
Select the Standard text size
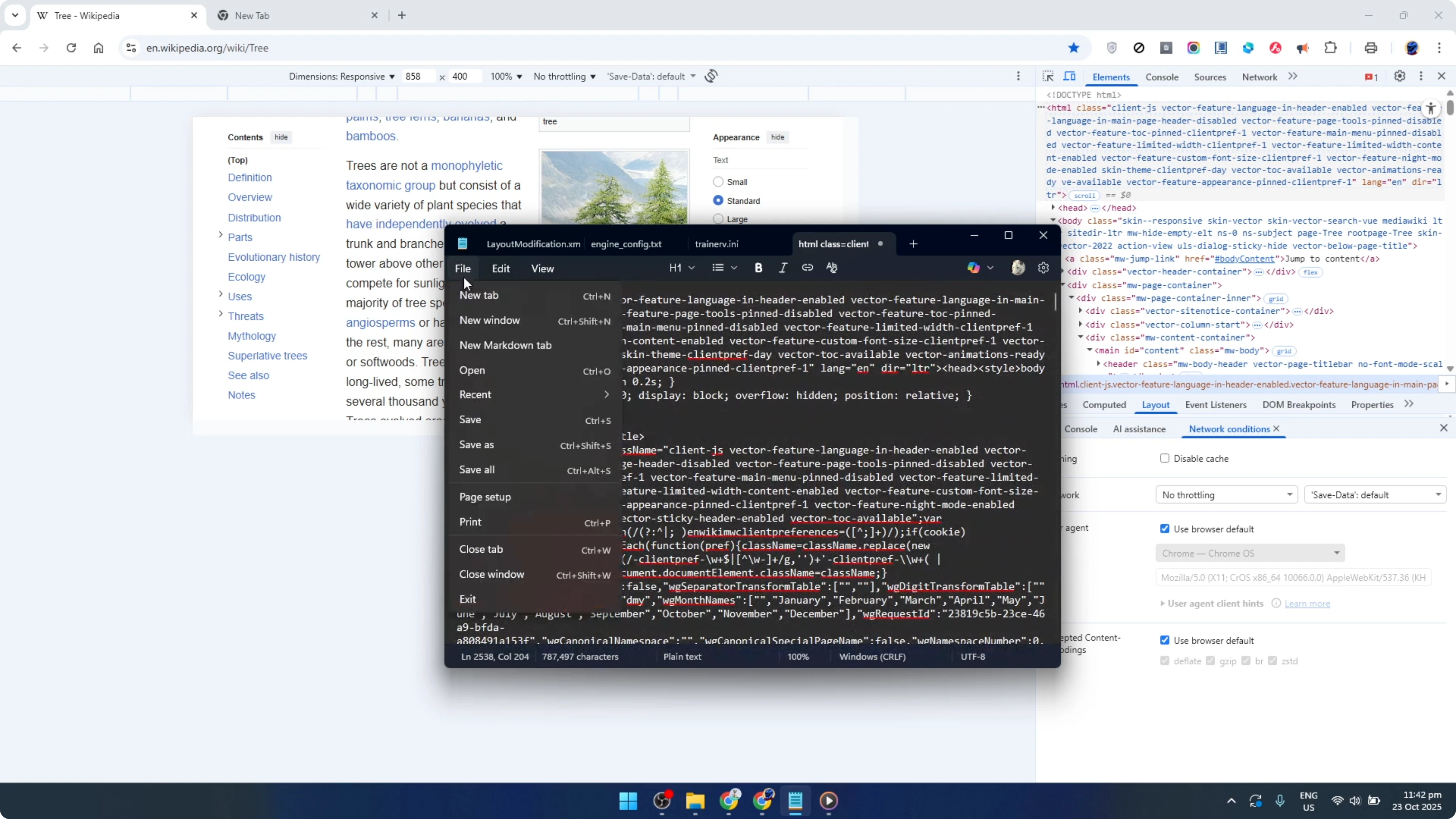click(717, 200)
